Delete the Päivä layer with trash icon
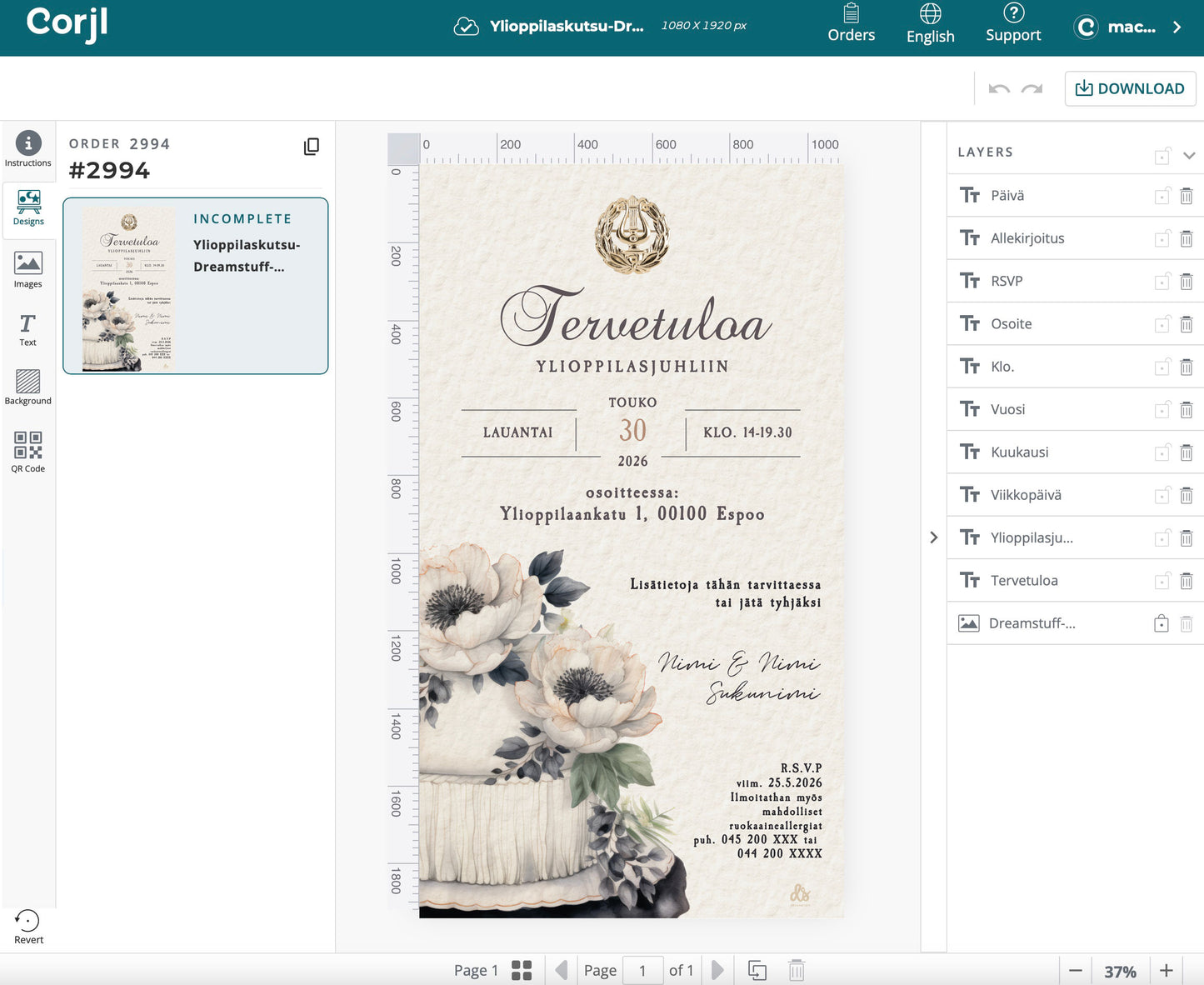The height and width of the screenshot is (985, 1204). pos(1186,196)
